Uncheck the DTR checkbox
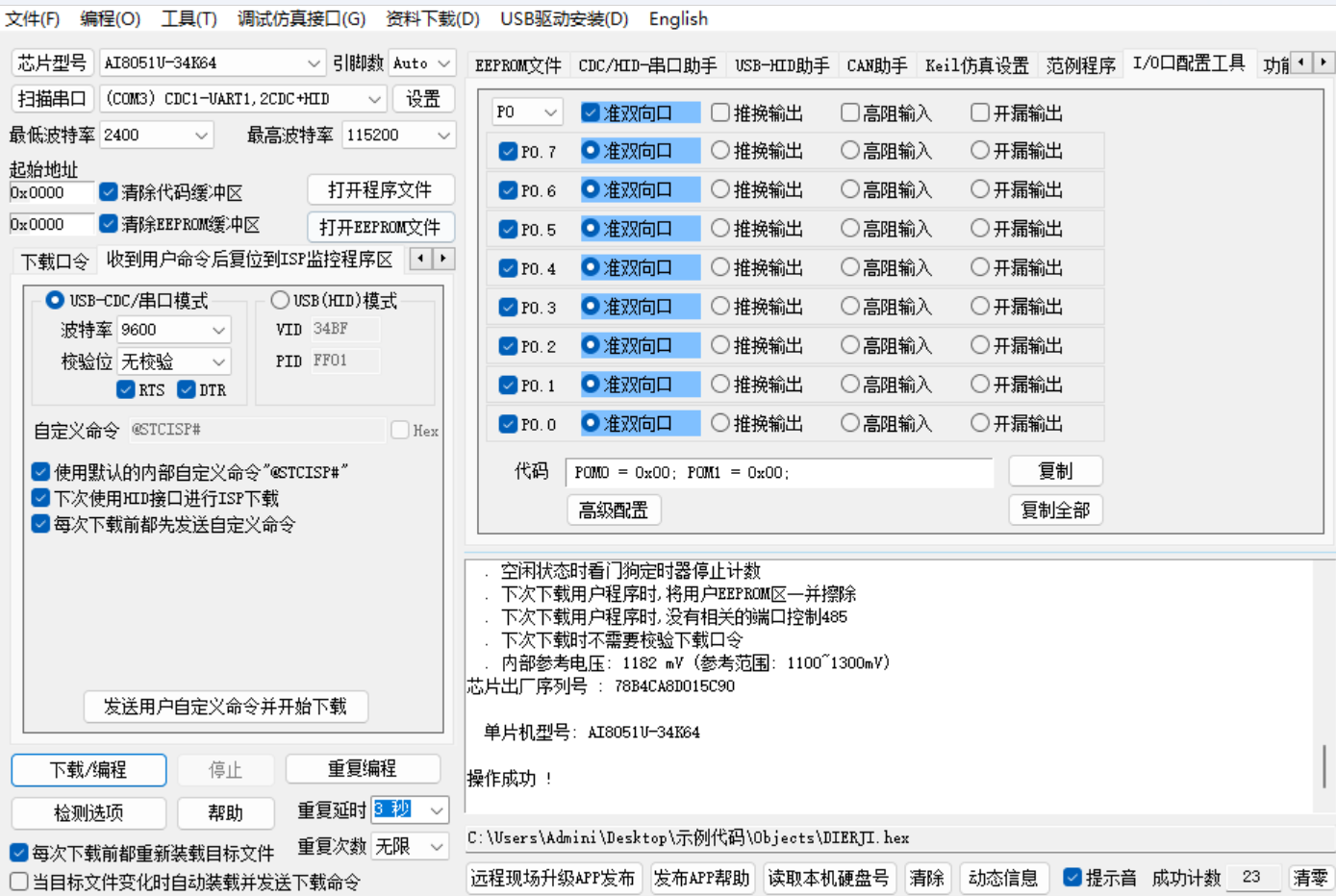The width and height of the screenshot is (1336, 896). point(187,389)
